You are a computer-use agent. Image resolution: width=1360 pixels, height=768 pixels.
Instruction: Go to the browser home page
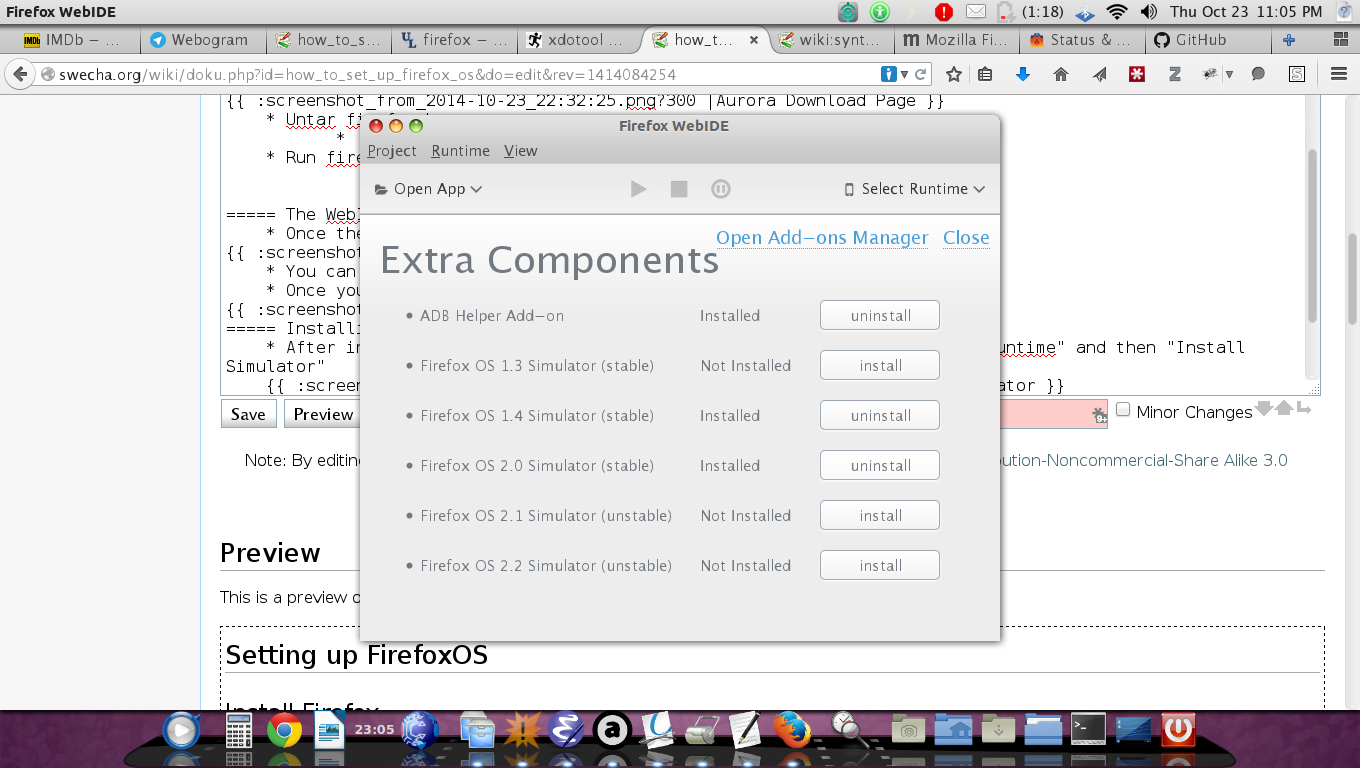coord(1061,74)
